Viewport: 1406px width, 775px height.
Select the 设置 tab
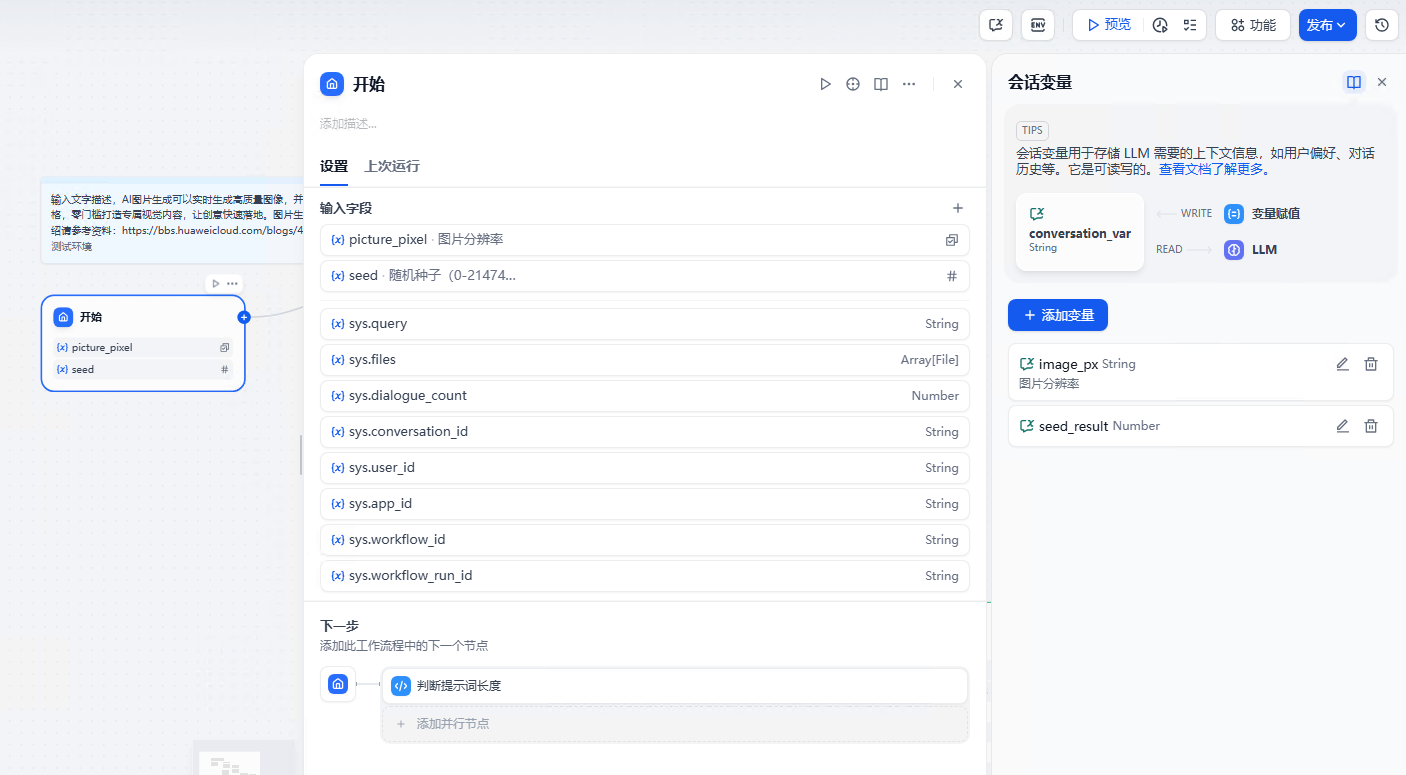pyautogui.click(x=333, y=166)
